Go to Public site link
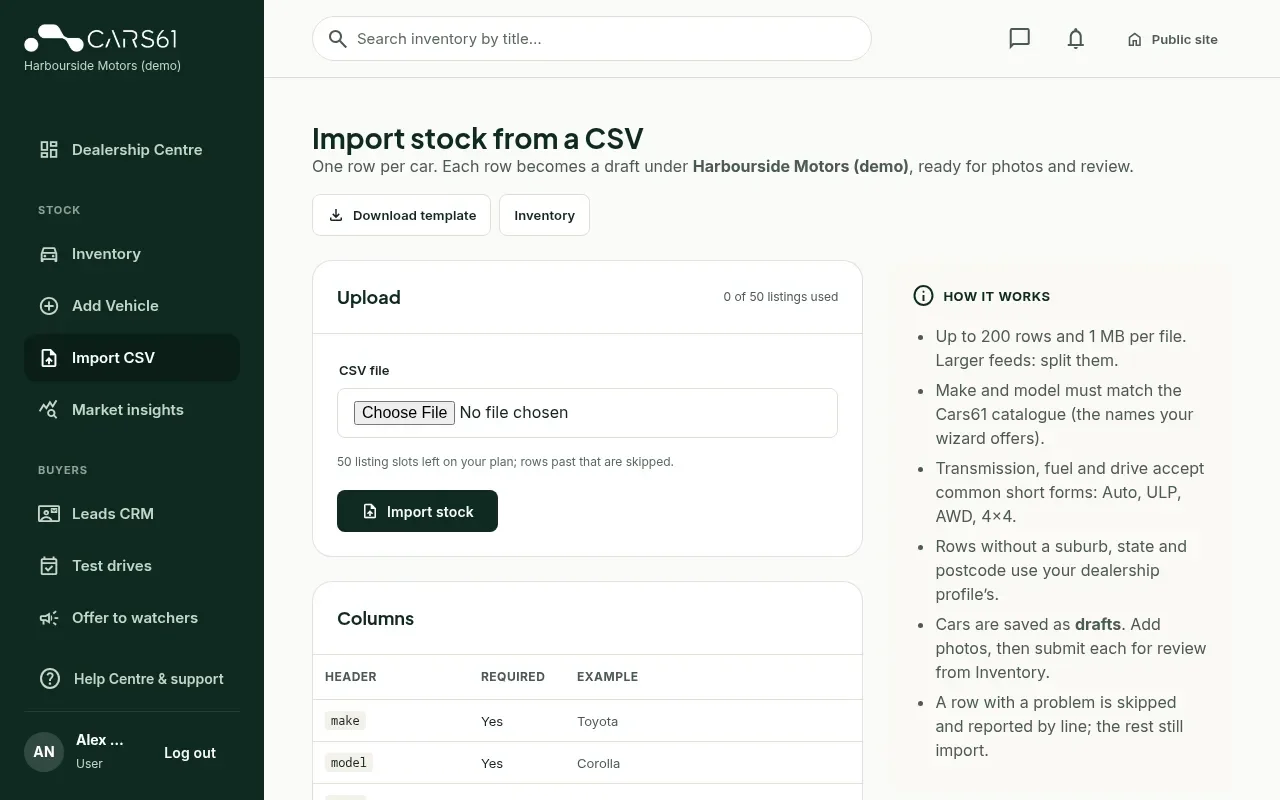The width and height of the screenshot is (1280, 800). (1172, 39)
